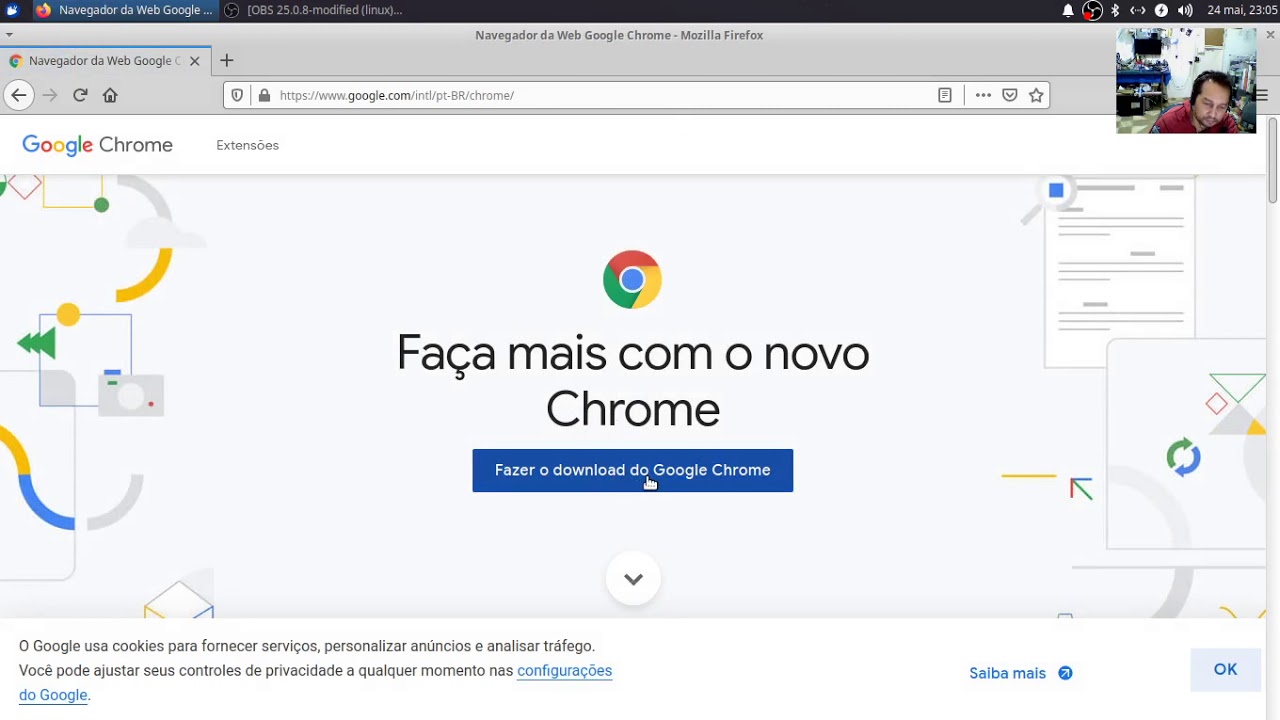Open the Extensões menu item
This screenshot has width=1280, height=720.
[x=247, y=145]
